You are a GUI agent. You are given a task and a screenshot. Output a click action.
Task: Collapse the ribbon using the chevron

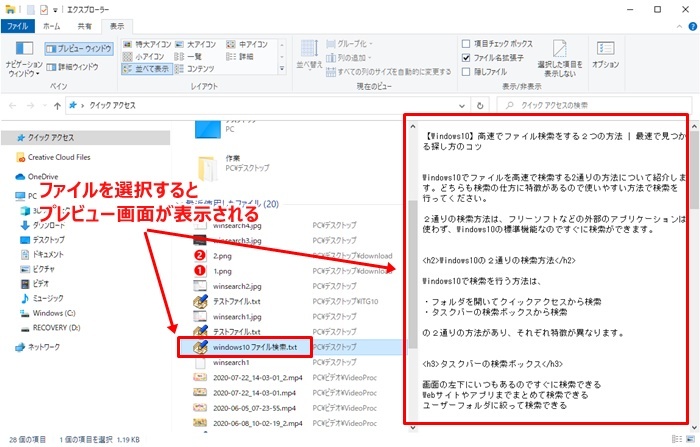[x=676, y=25]
